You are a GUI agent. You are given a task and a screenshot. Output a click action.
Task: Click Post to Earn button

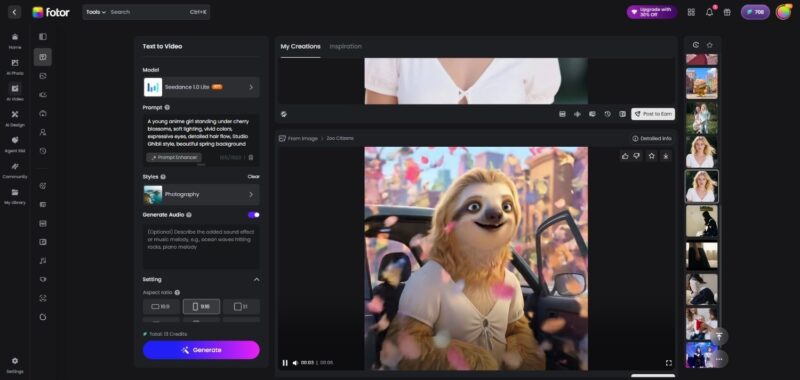653,114
